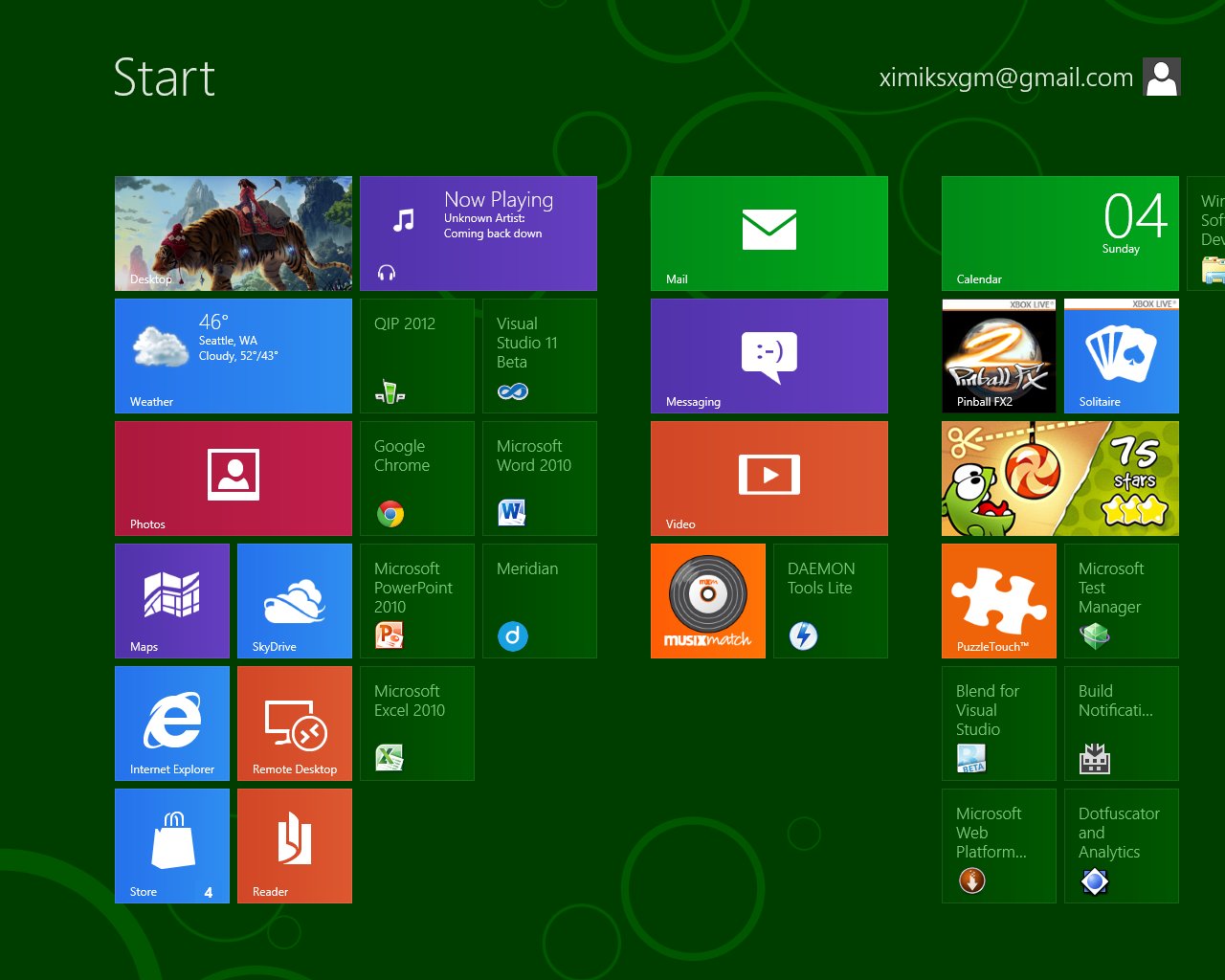Open the Desktop tile with tiger wallpaper
The width and height of the screenshot is (1225, 980).
[x=234, y=234]
